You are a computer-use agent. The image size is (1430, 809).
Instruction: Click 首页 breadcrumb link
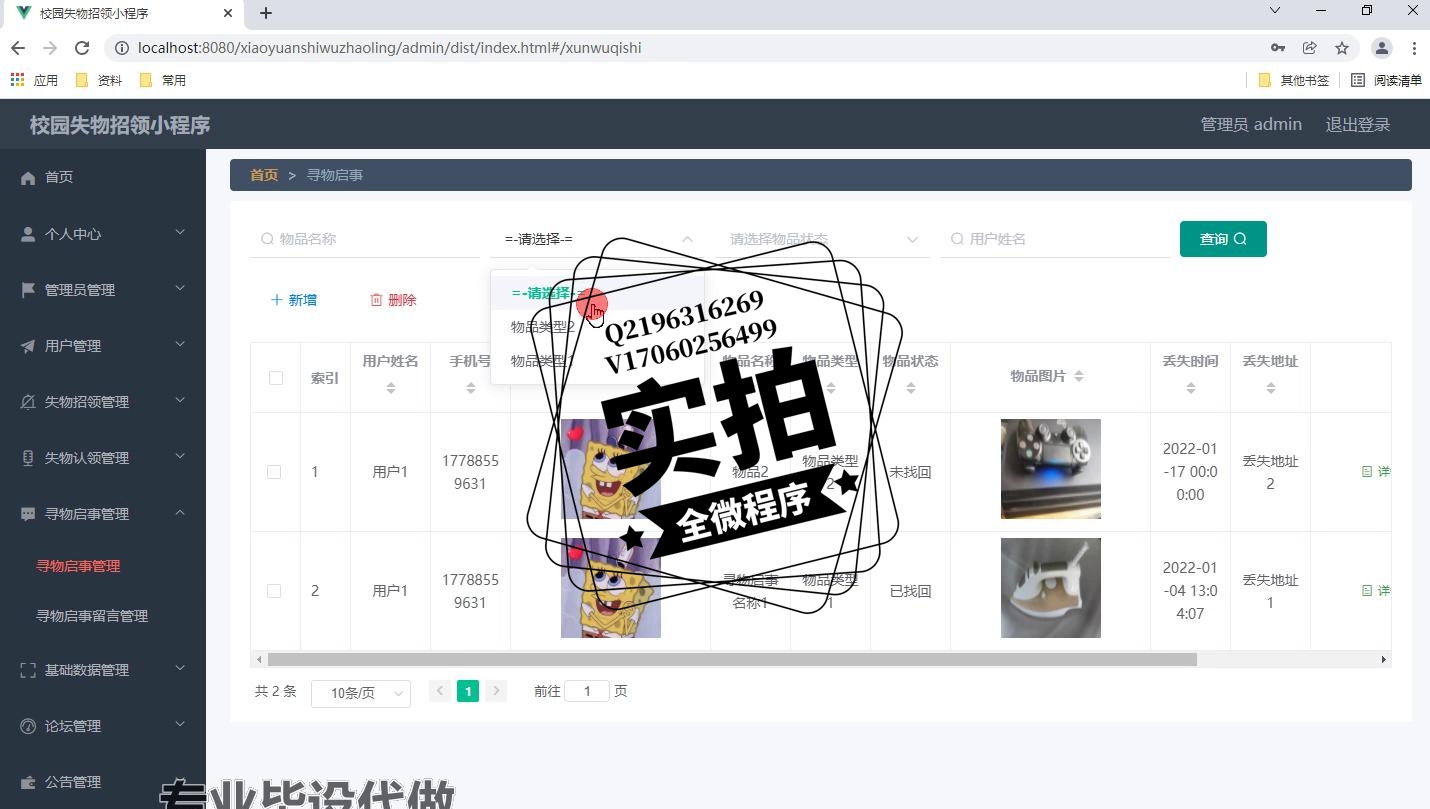[264, 175]
